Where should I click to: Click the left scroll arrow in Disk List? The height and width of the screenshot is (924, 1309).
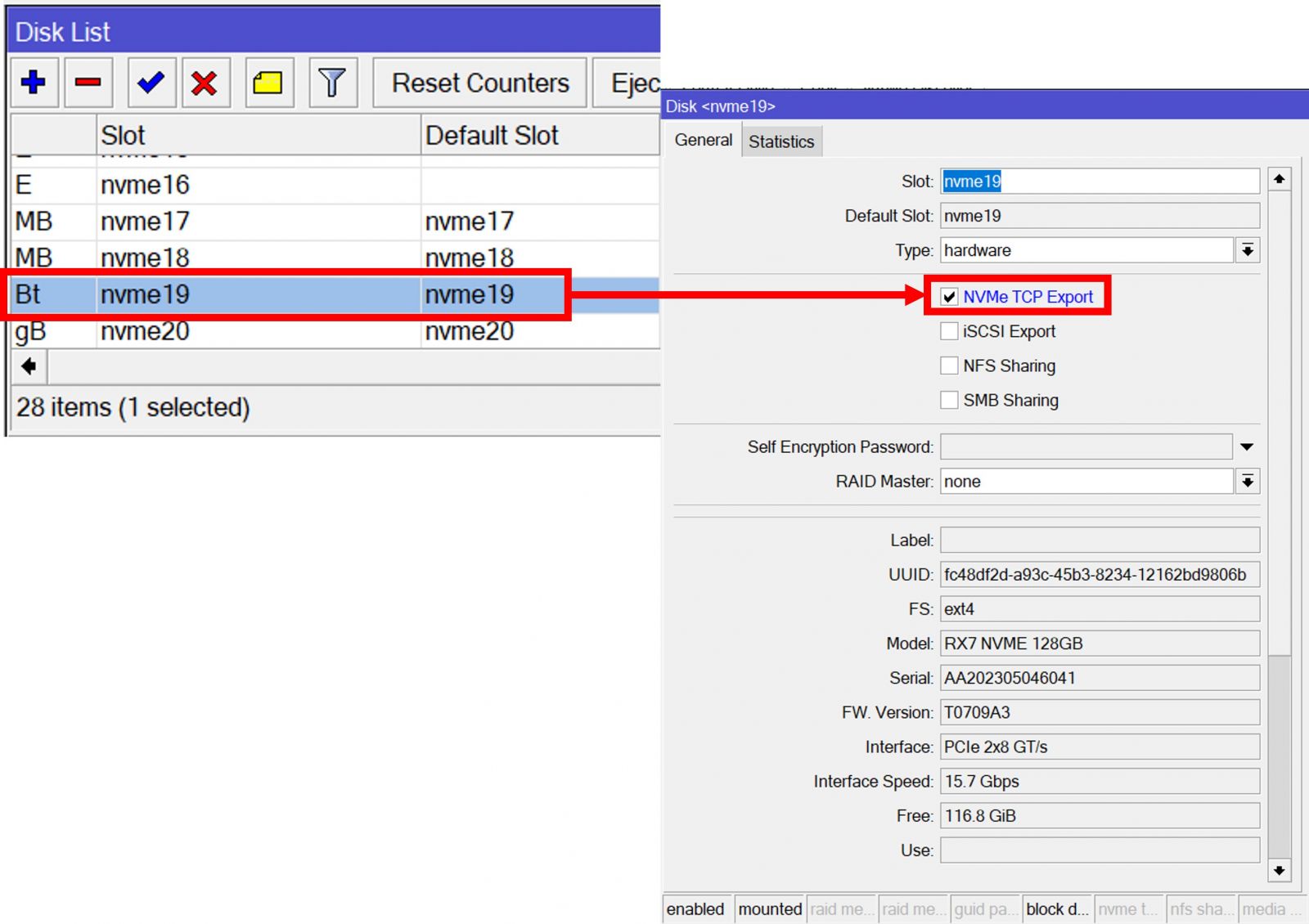29,366
